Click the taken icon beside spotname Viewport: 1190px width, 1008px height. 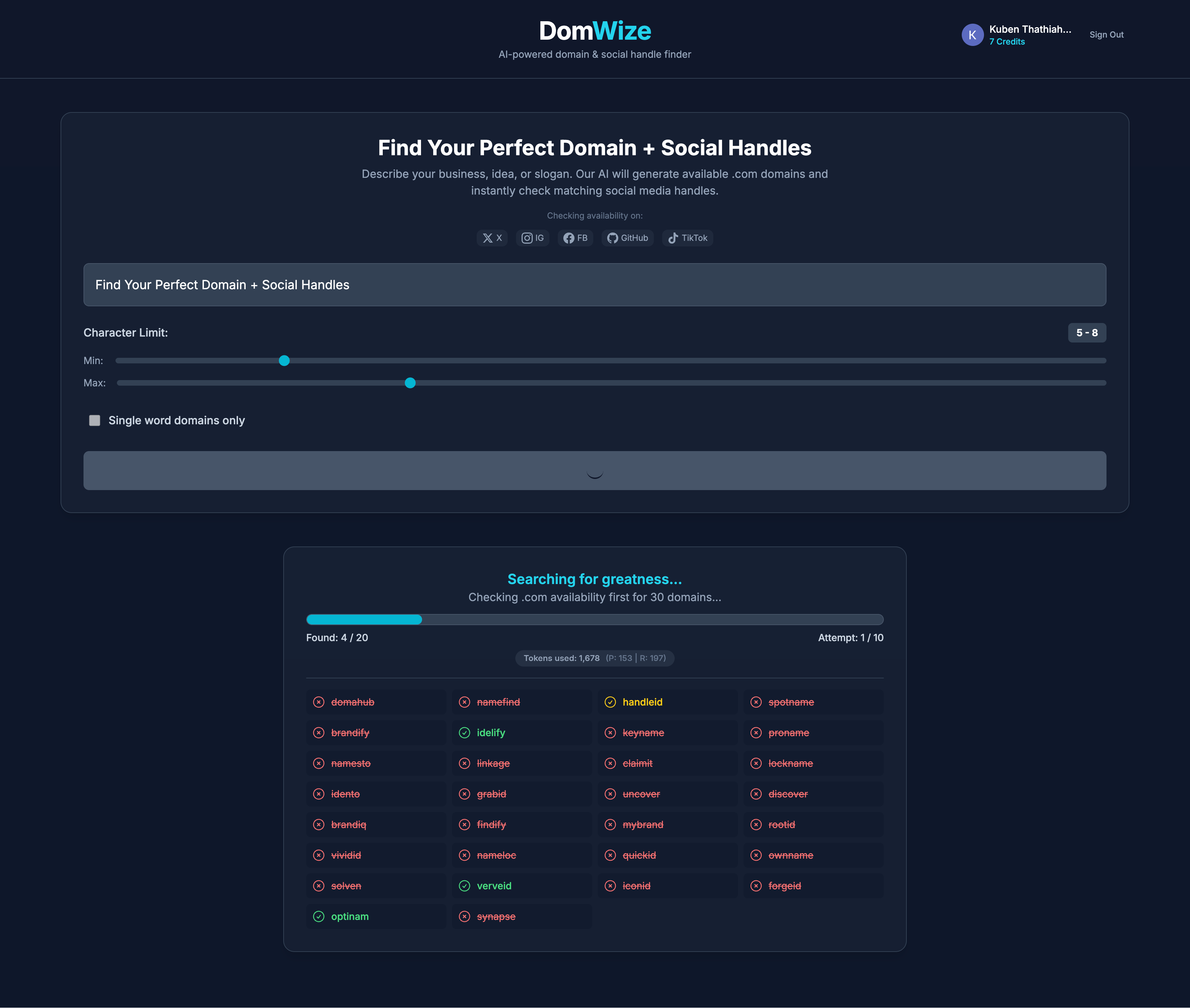point(756,702)
